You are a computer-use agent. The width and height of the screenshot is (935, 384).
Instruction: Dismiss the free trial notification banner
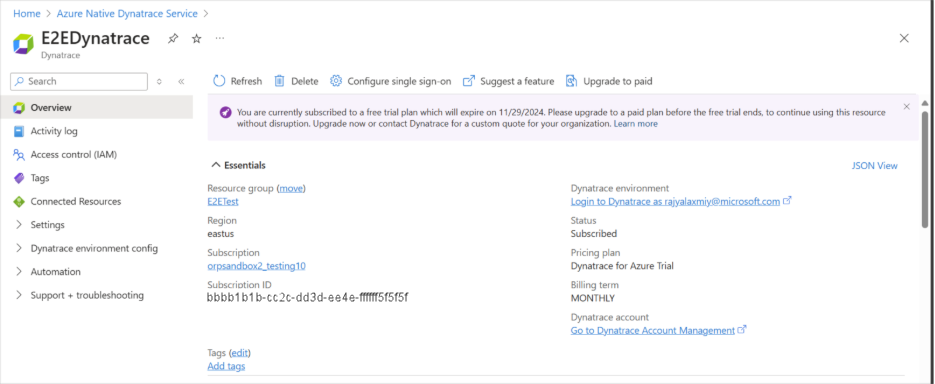(906, 107)
